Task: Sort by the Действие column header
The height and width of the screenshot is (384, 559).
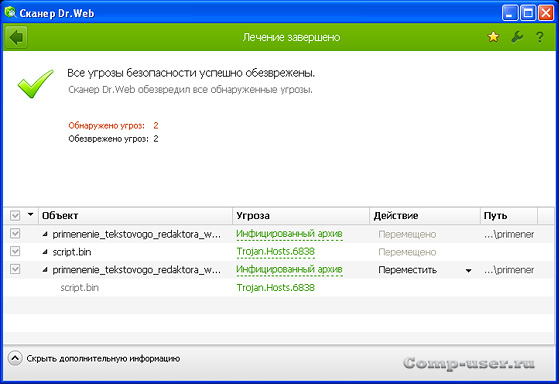Action: click(x=425, y=216)
